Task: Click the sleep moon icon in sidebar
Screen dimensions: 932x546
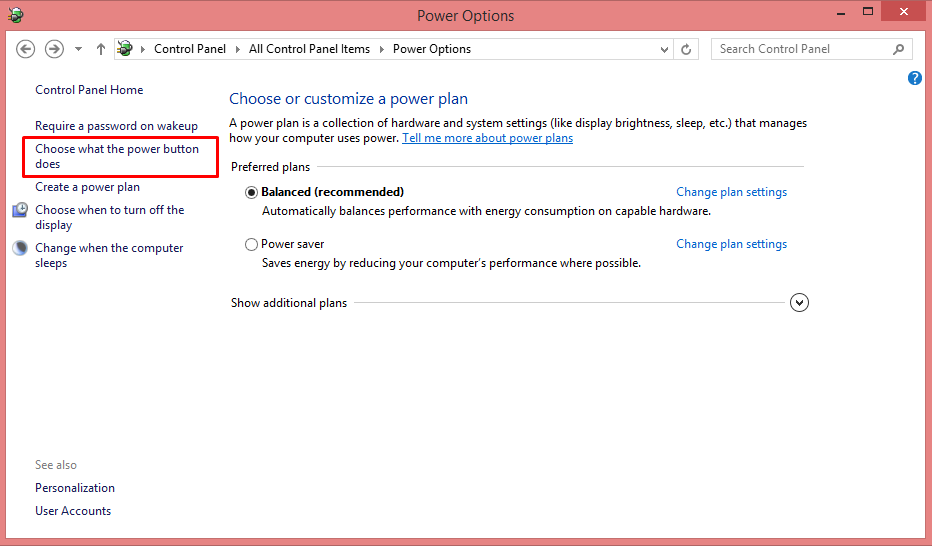Action: pos(20,248)
